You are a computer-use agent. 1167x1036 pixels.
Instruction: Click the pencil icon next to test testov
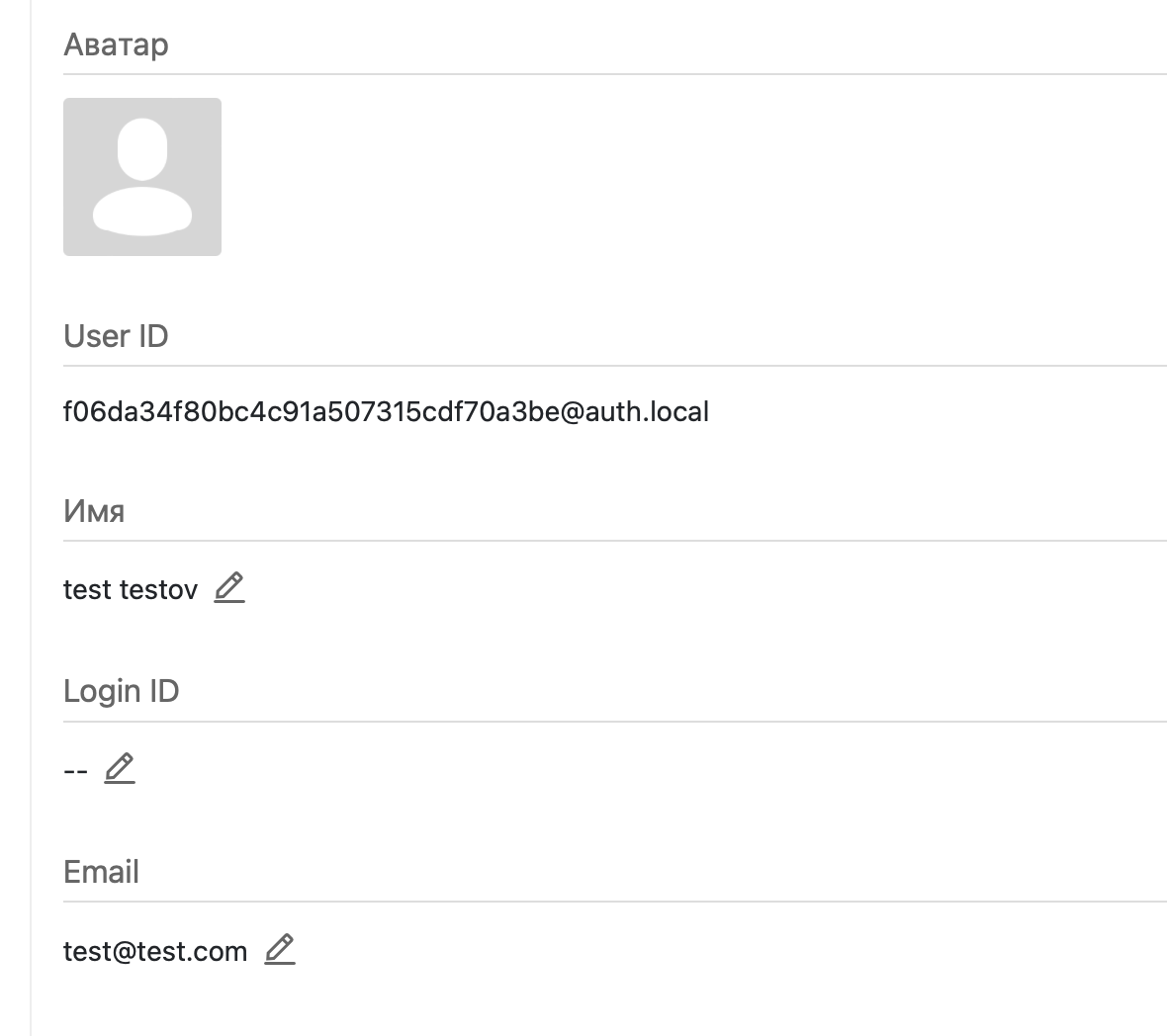coord(229,587)
